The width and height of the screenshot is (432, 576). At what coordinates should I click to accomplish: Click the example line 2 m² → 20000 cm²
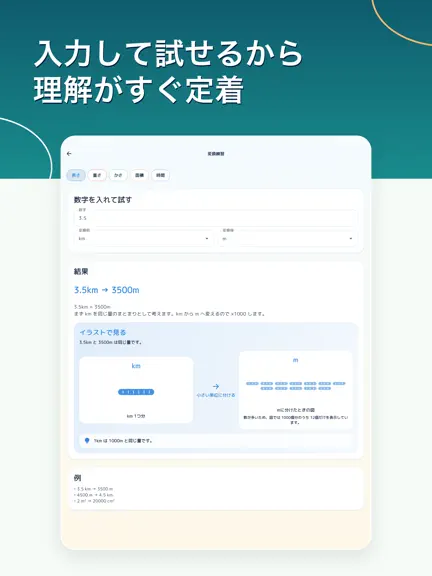[x=94, y=501]
